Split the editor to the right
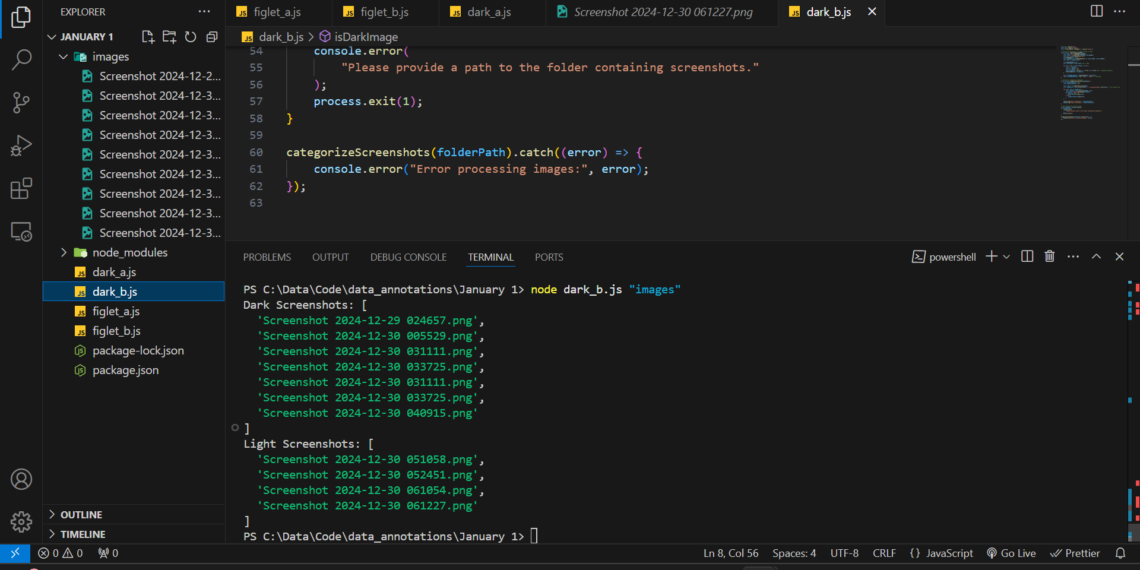Screen dimensions: 1140x570 1096,12
